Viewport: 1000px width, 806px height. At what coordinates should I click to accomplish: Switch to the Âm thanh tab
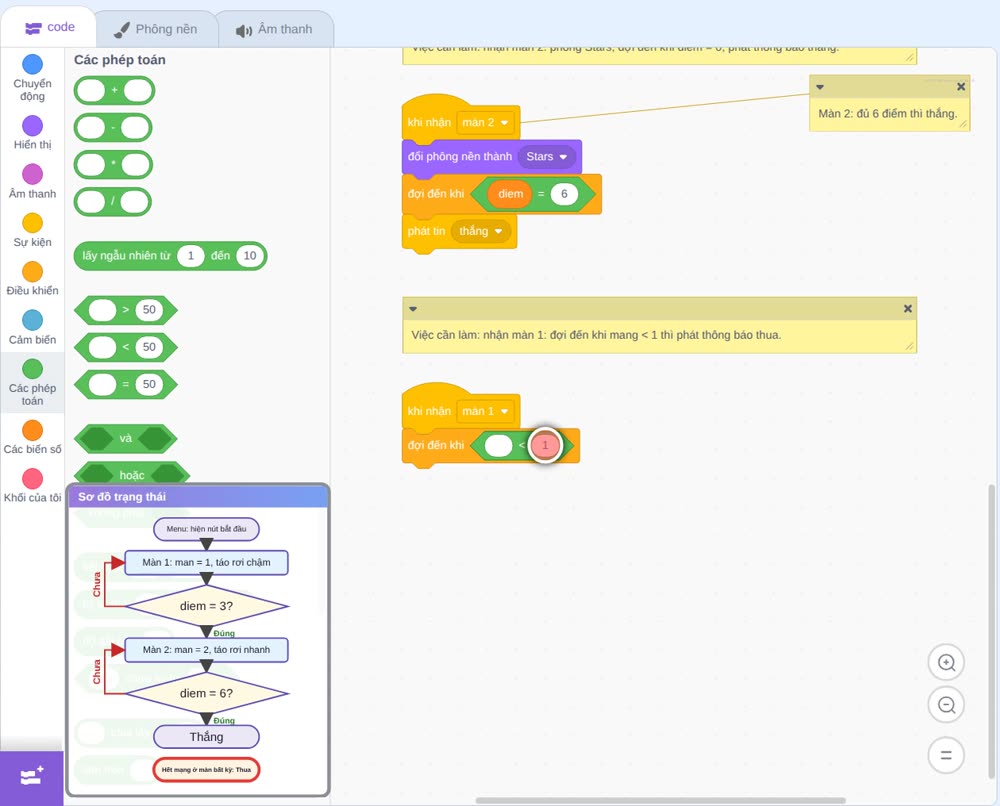coord(275,29)
